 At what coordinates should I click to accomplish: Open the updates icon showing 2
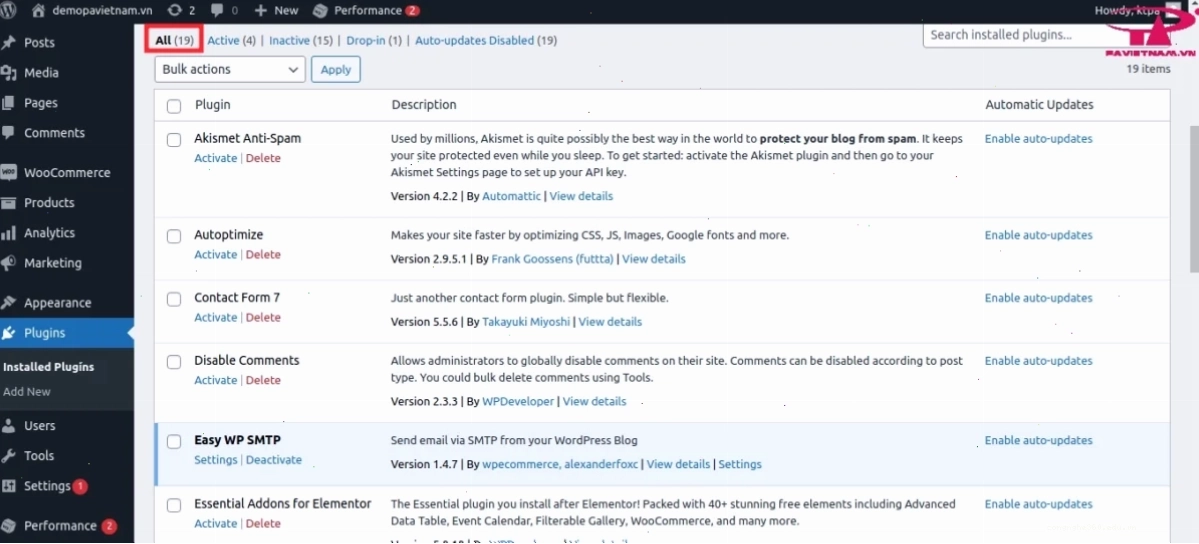[x=174, y=11]
